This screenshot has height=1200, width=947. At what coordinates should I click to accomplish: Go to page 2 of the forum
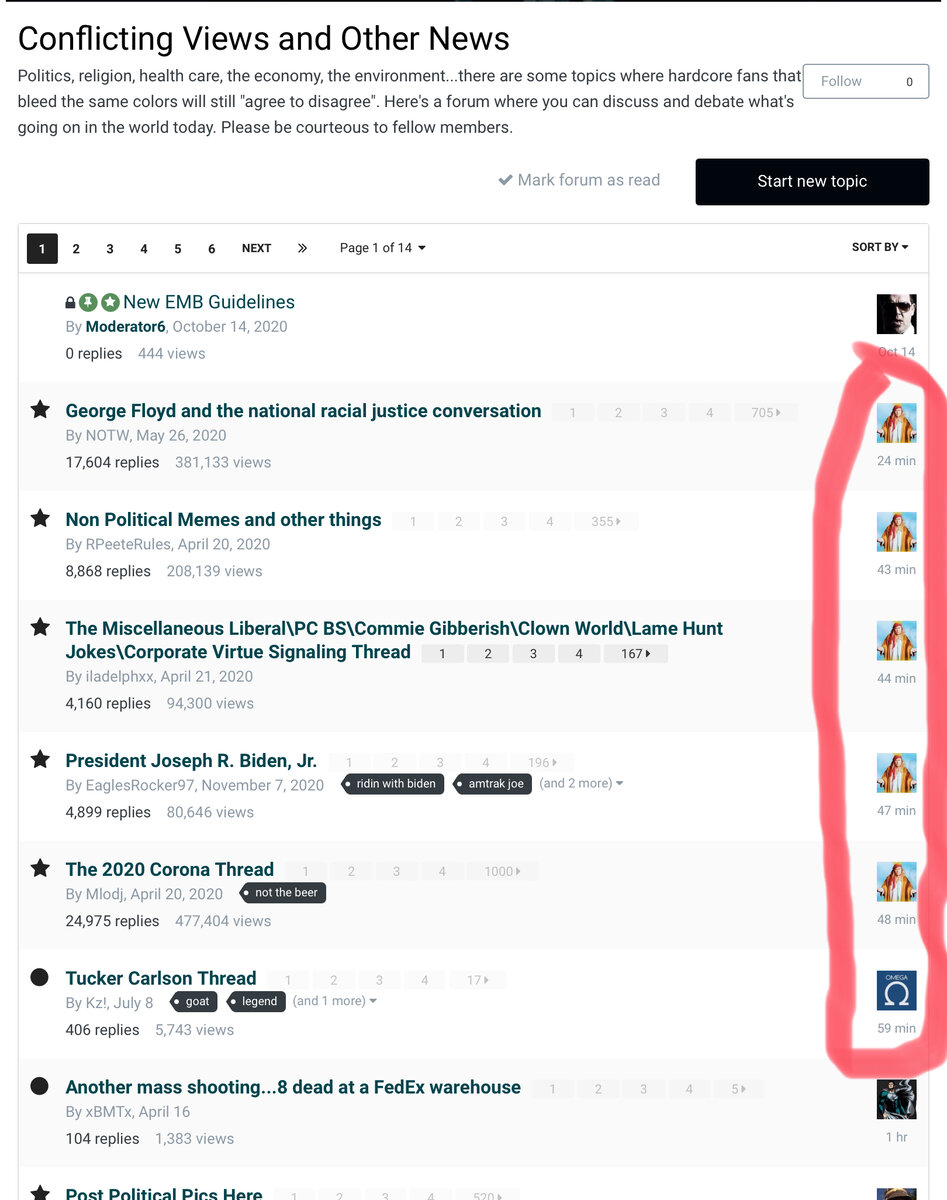[76, 249]
